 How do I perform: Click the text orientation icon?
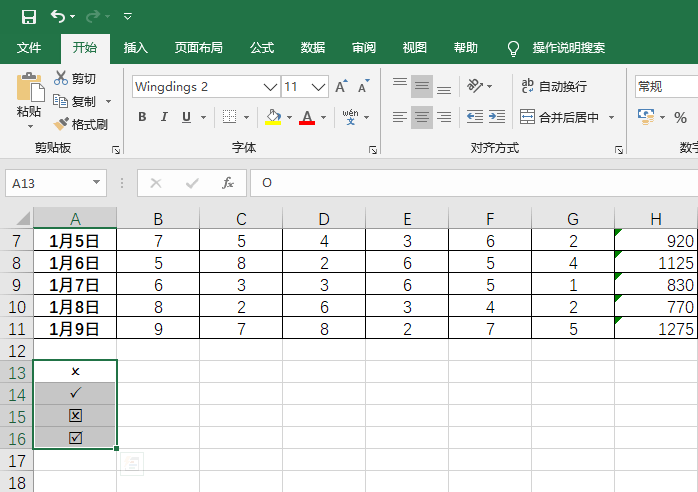pyautogui.click(x=475, y=85)
